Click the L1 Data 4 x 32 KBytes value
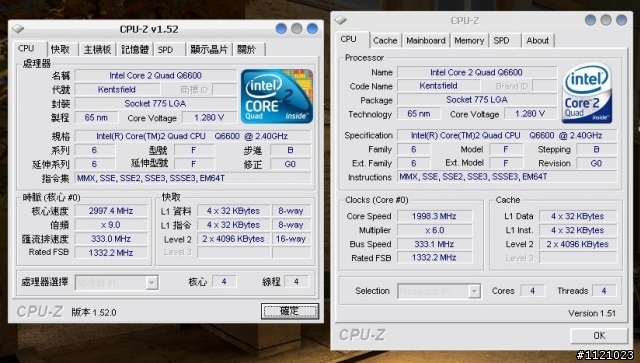This screenshot has width=640, height=363. (578, 216)
